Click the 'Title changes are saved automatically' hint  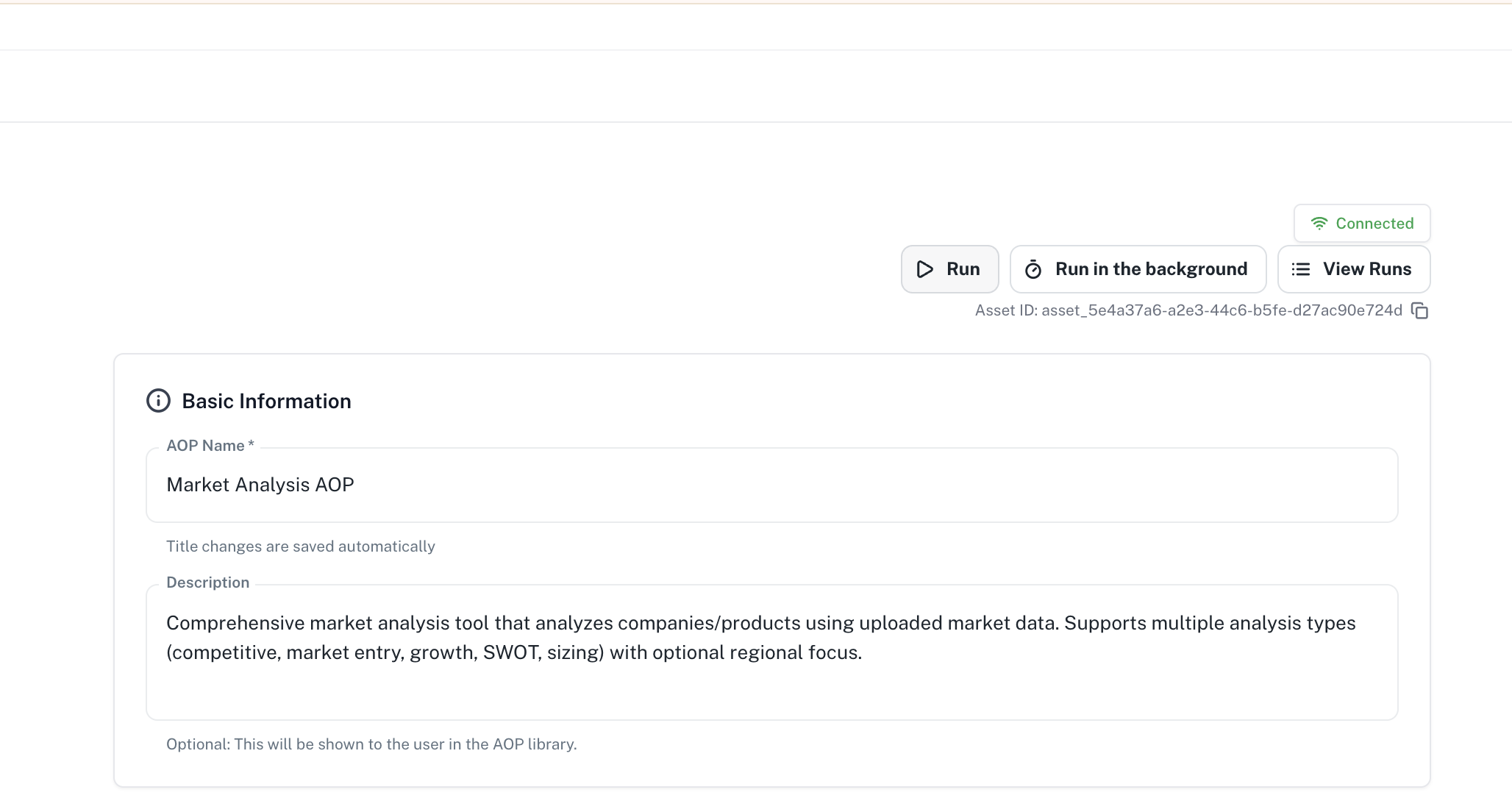coord(300,546)
